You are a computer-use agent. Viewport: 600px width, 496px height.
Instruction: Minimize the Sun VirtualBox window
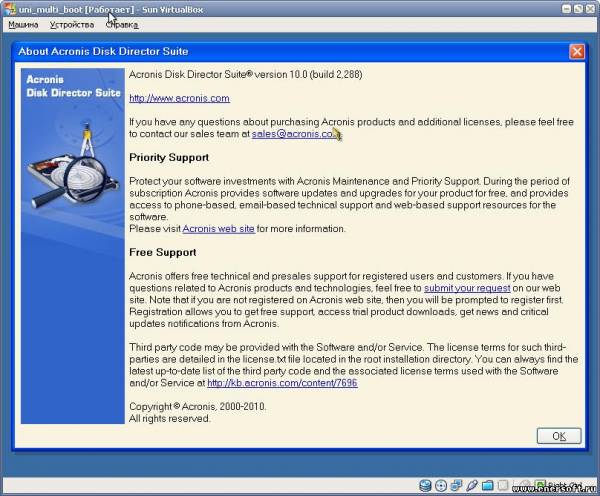coord(566,9)
